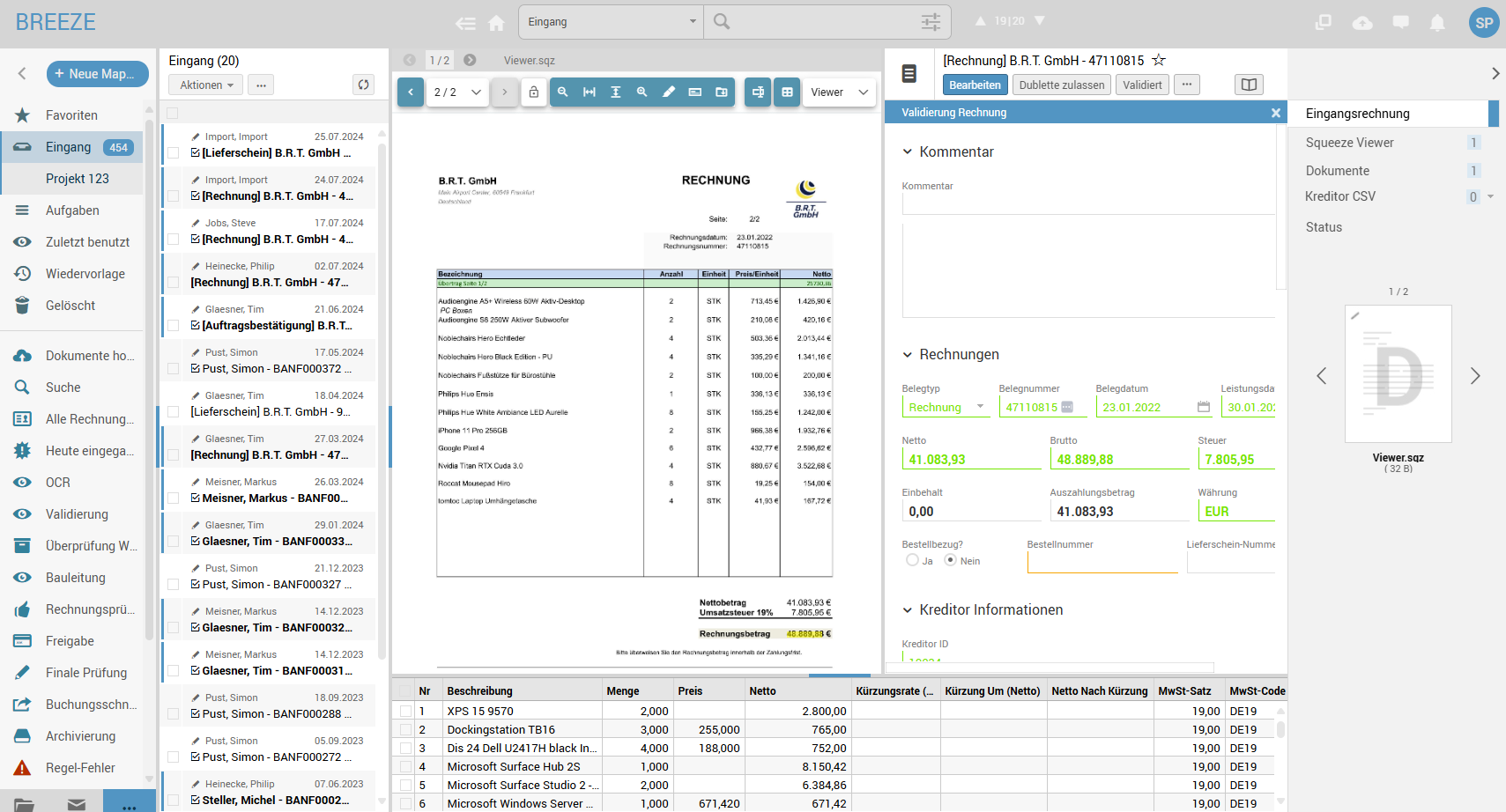
Task: Open the Belegtyp Rechnung dropdown
Action: (946, 407)
